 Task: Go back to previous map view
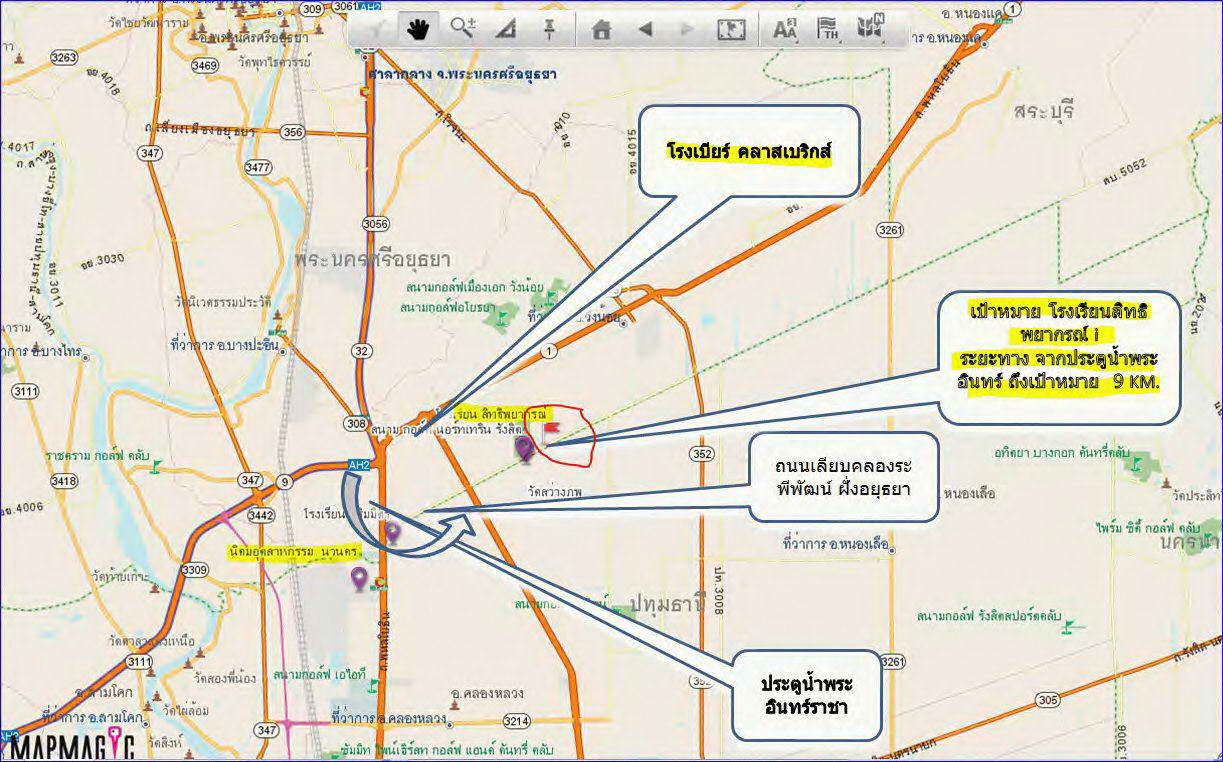tap(645, 29)
